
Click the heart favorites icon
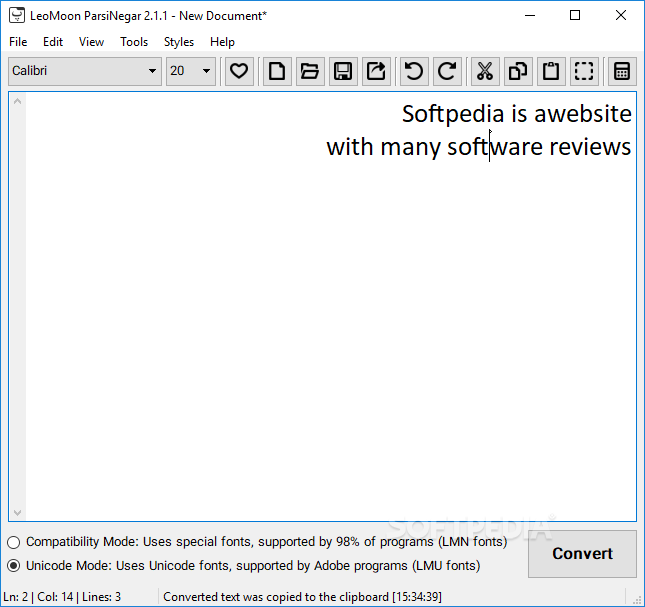(239, 71)
